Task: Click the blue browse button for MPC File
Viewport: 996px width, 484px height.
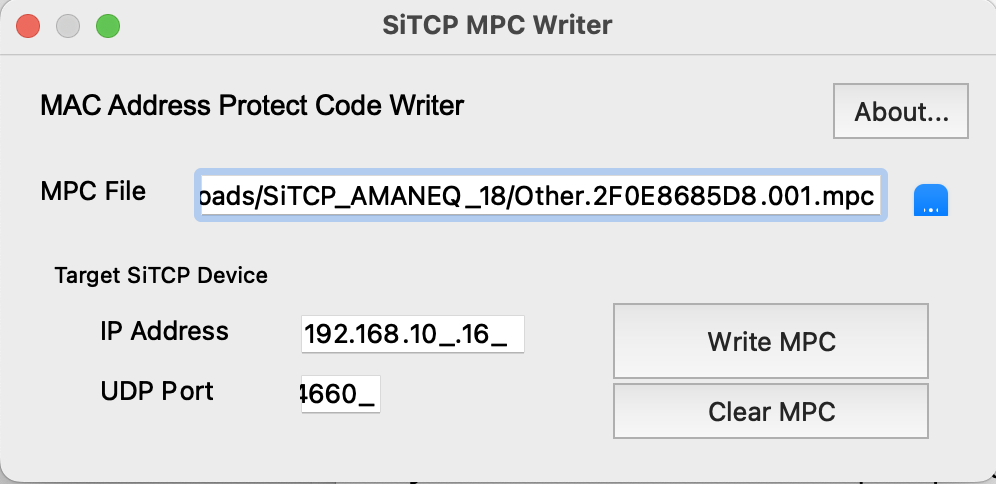Action: point(931,201)
